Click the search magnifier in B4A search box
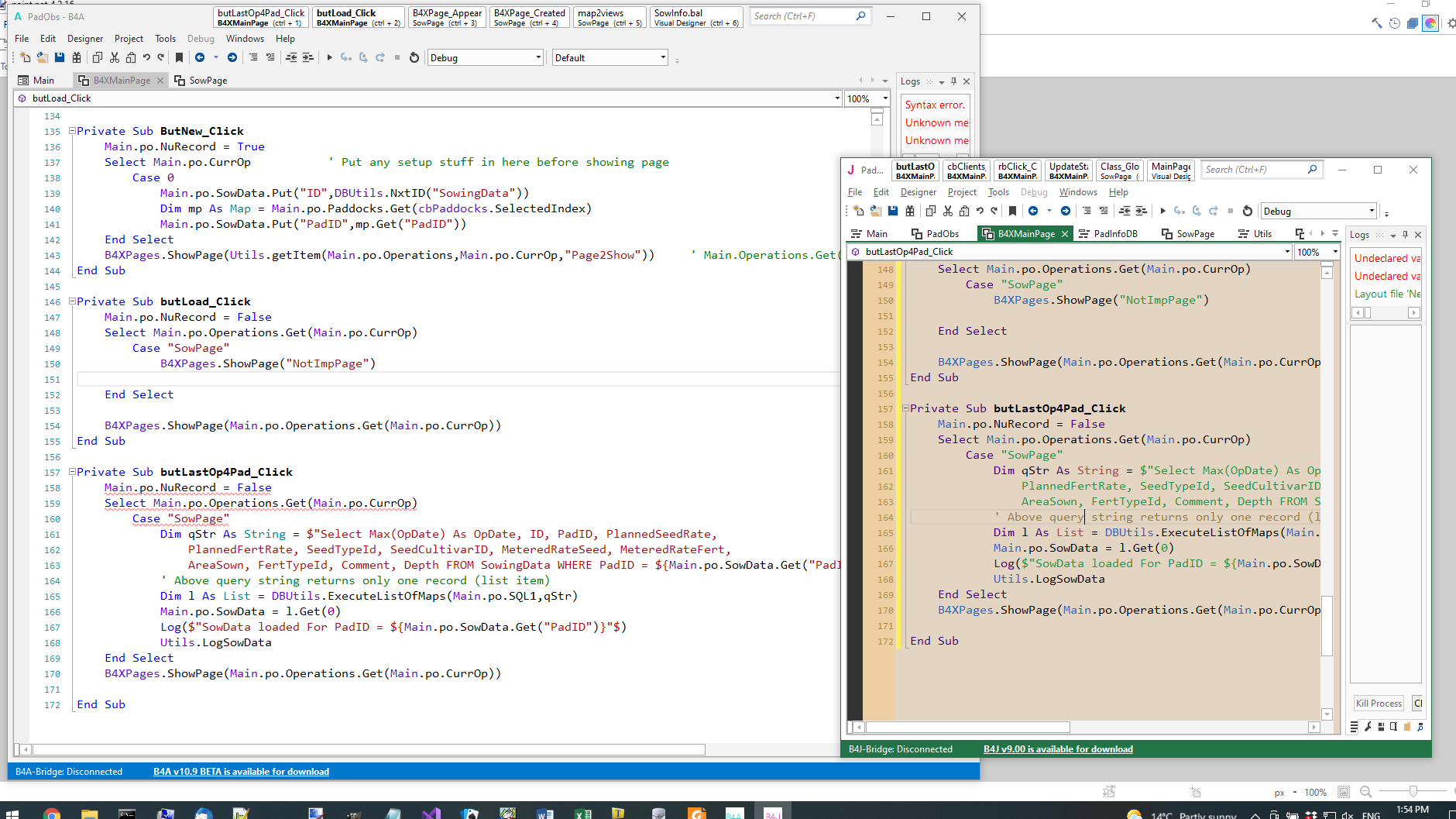The height and width of the screenshot is (819, 1456). [860, 16]
